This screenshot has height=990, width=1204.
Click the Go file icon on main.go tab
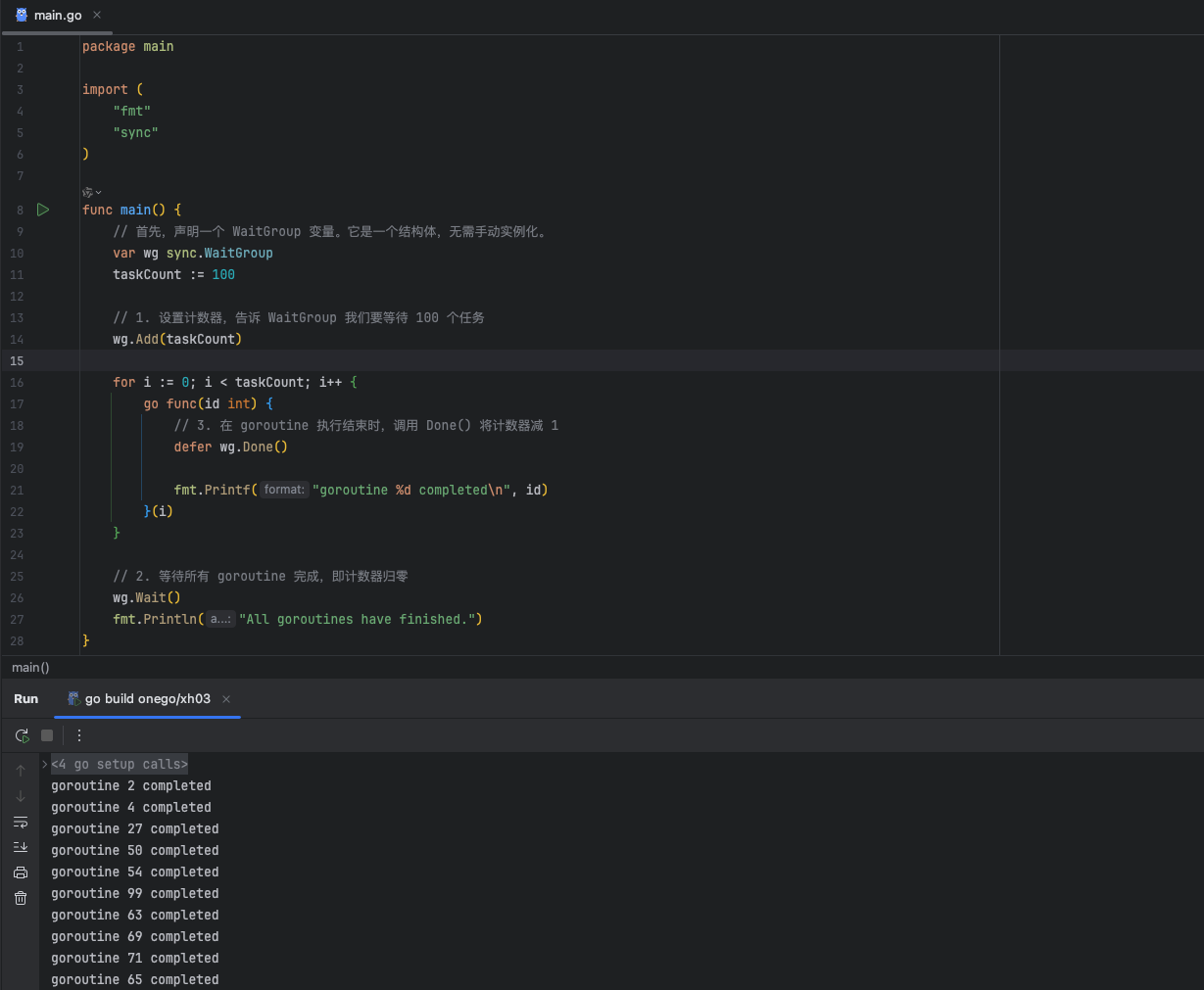22,15
